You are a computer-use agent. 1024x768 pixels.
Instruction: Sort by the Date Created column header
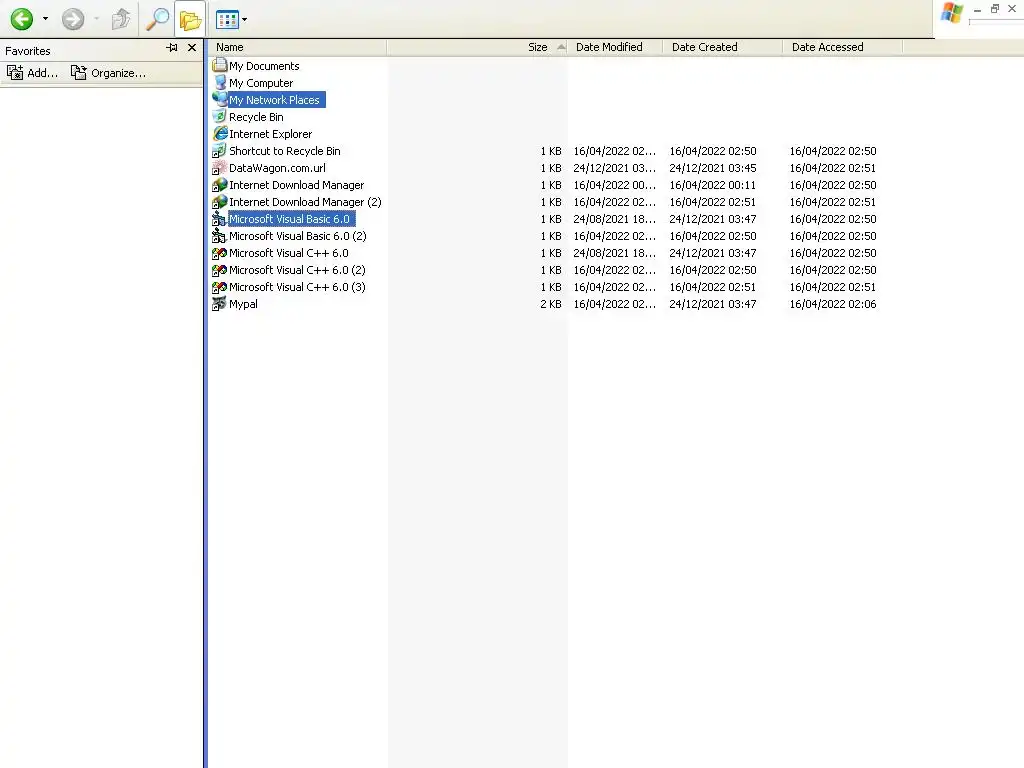click(x=722, y=47)
